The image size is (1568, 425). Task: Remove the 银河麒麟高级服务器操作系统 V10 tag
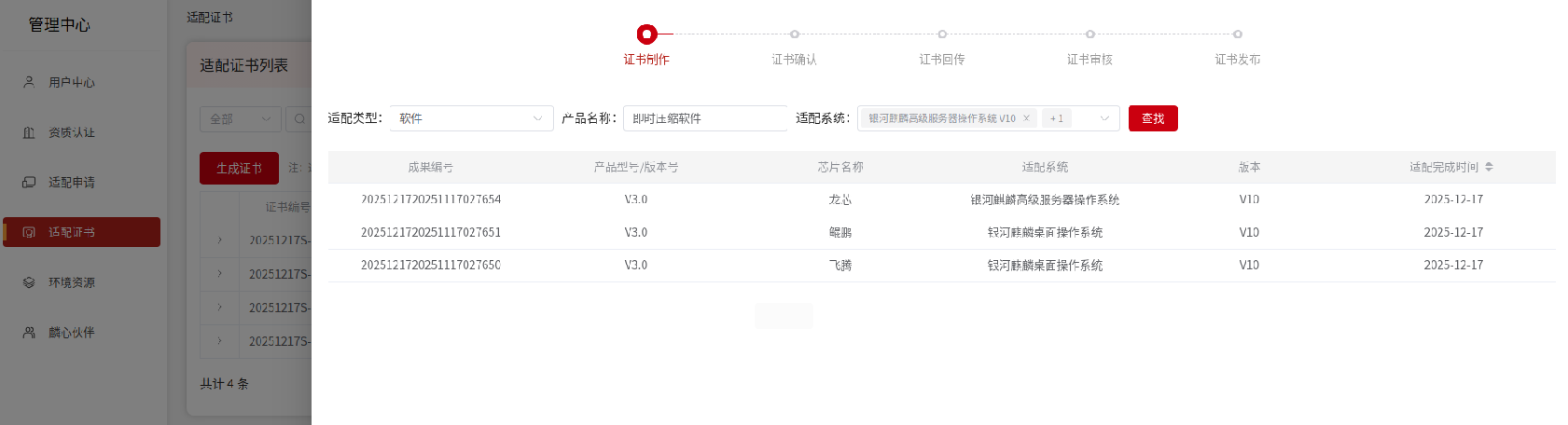[x=1026, y=118]
